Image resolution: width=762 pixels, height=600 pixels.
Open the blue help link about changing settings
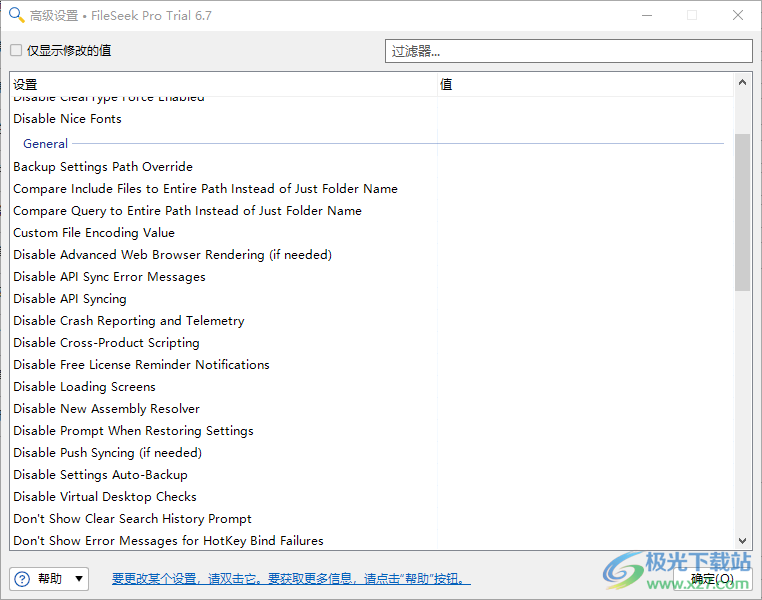tap(291, 579)
